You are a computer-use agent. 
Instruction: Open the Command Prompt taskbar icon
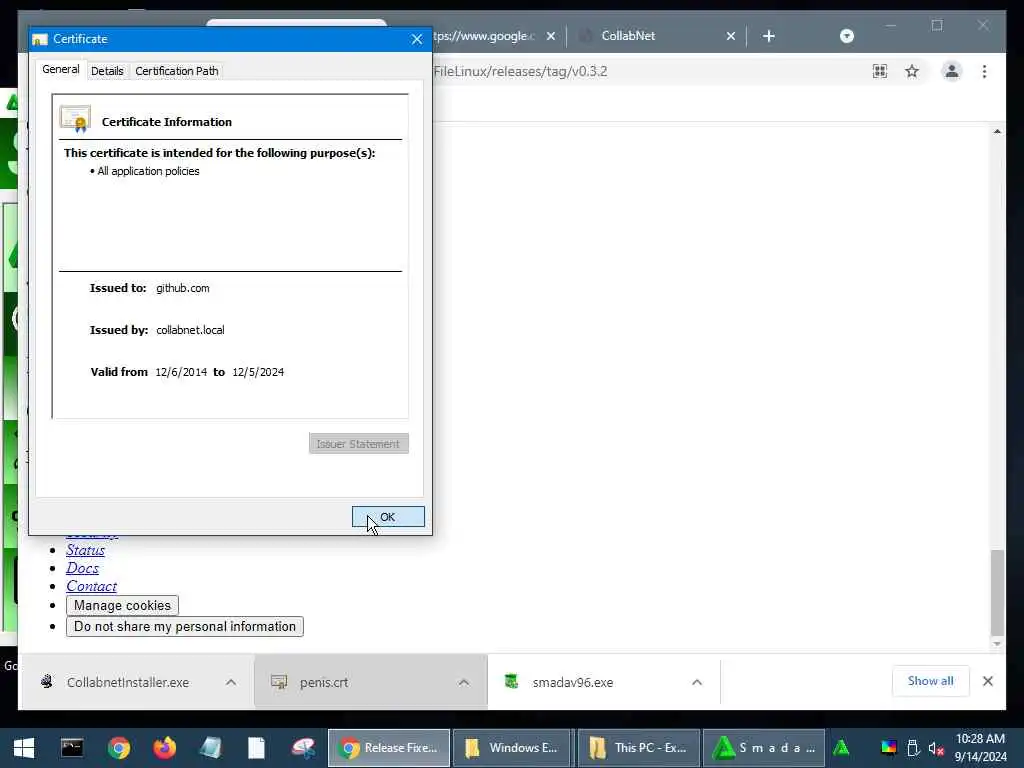[x=72, y=748]
